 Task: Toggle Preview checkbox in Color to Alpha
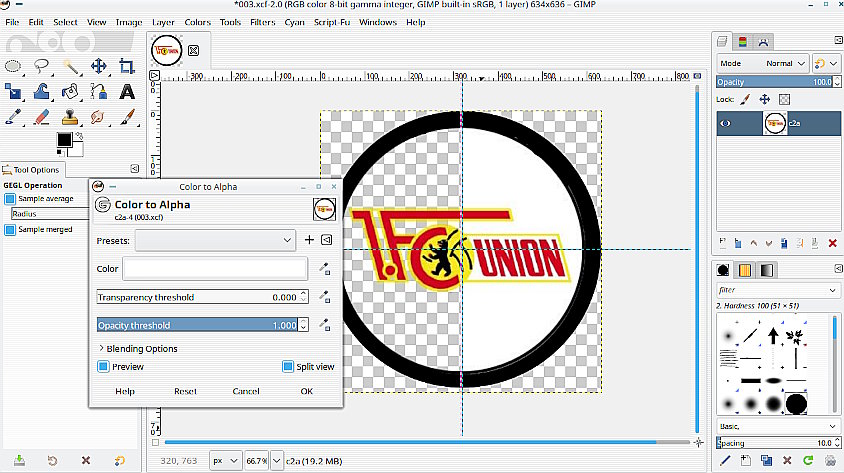click(103, 366)
